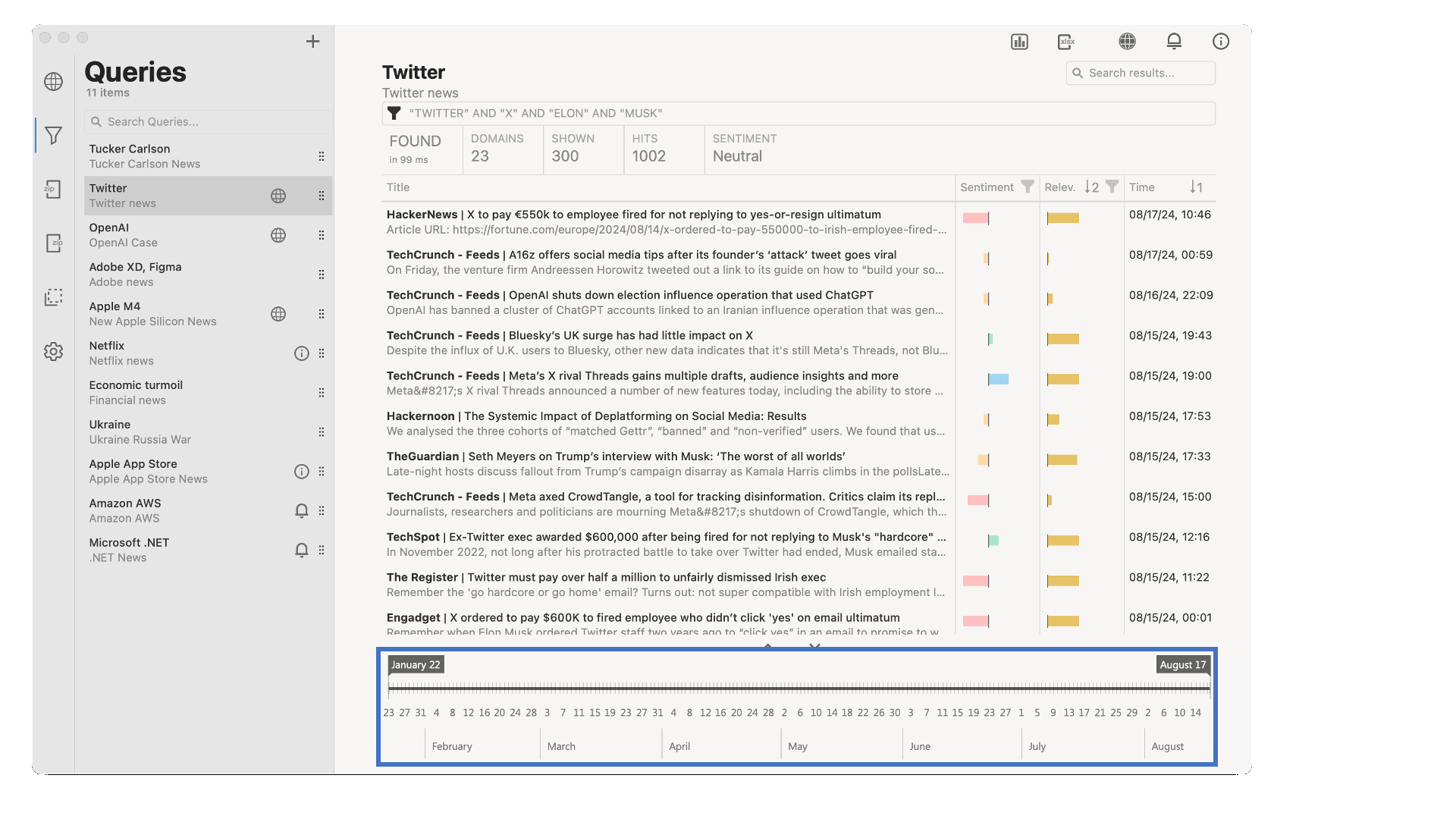Image resolution: width=1456 pixels, height=819 pixels.
Task: Open the HackerNews X €550k article
Action: click(x=633, y=215)
